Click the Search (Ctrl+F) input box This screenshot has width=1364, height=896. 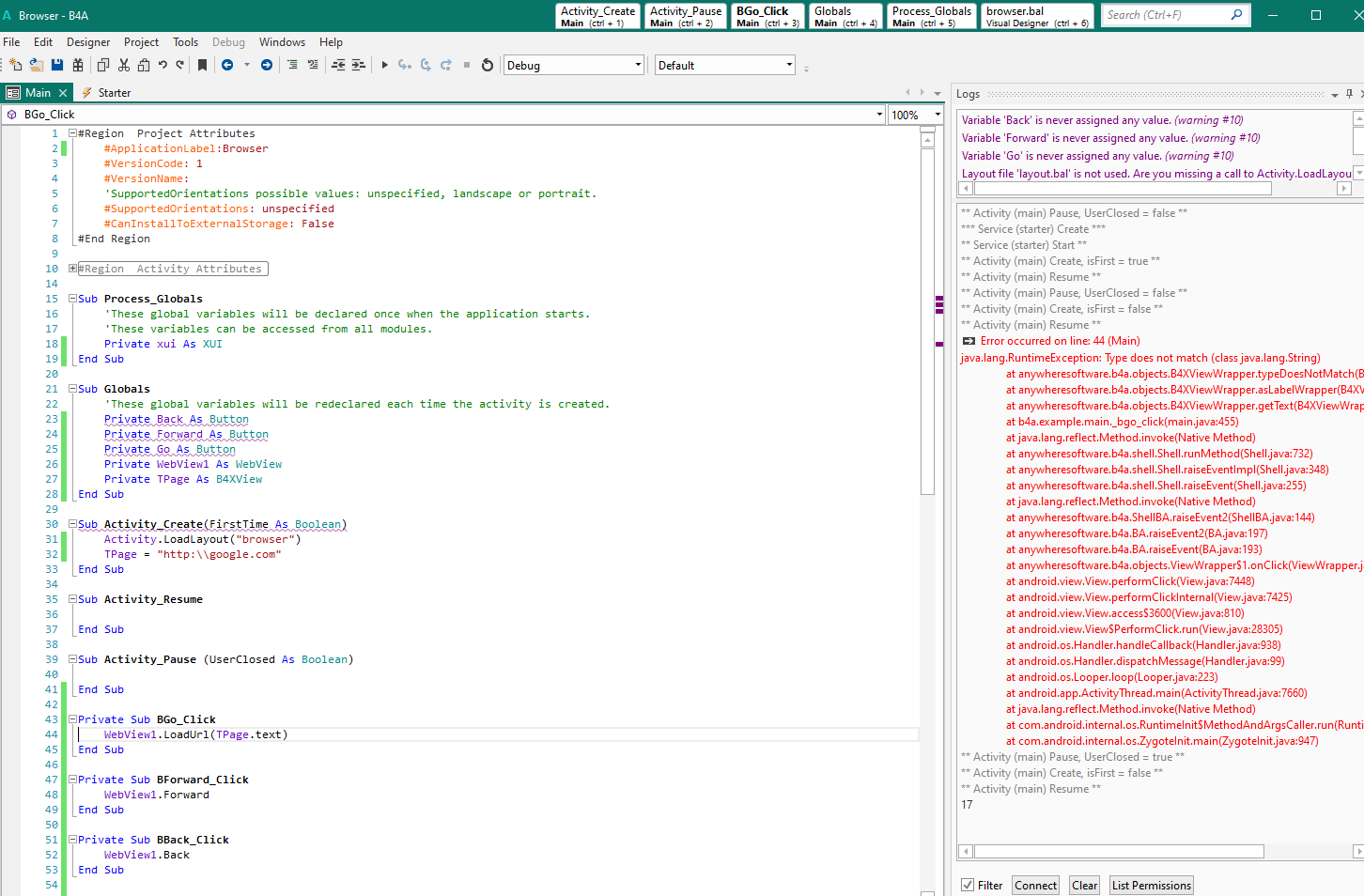[x=1165, y=15]
